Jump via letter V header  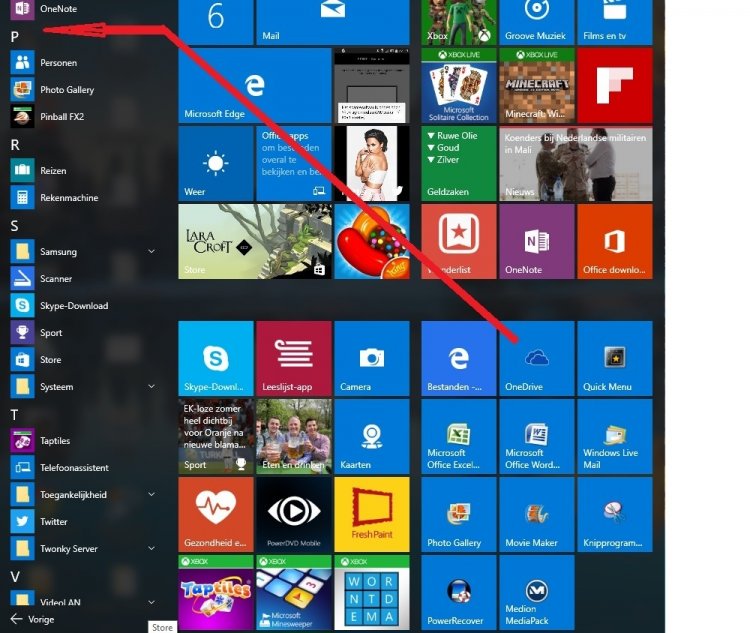(x=15, y=577)
